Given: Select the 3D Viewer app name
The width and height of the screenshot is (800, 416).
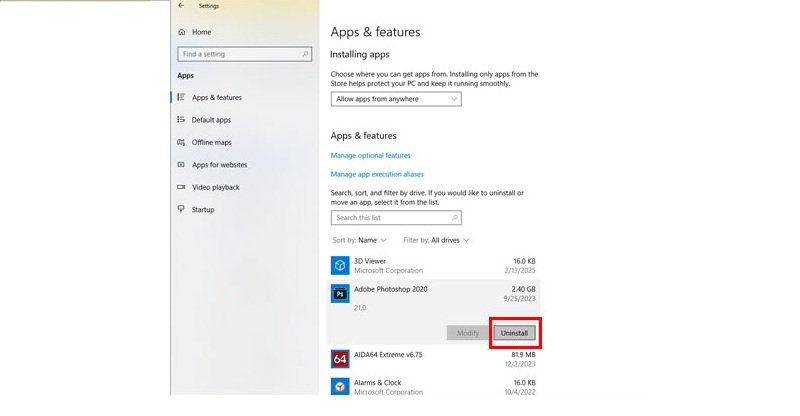Looking at the screenshot, I should click(x=370, y=261).
